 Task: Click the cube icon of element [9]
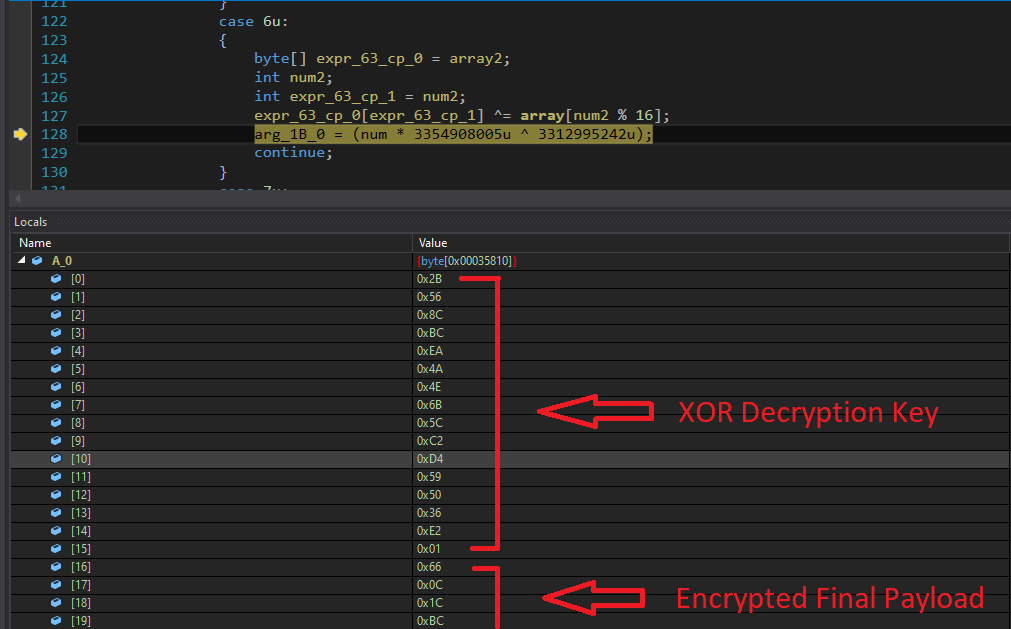tap(56, 441)
